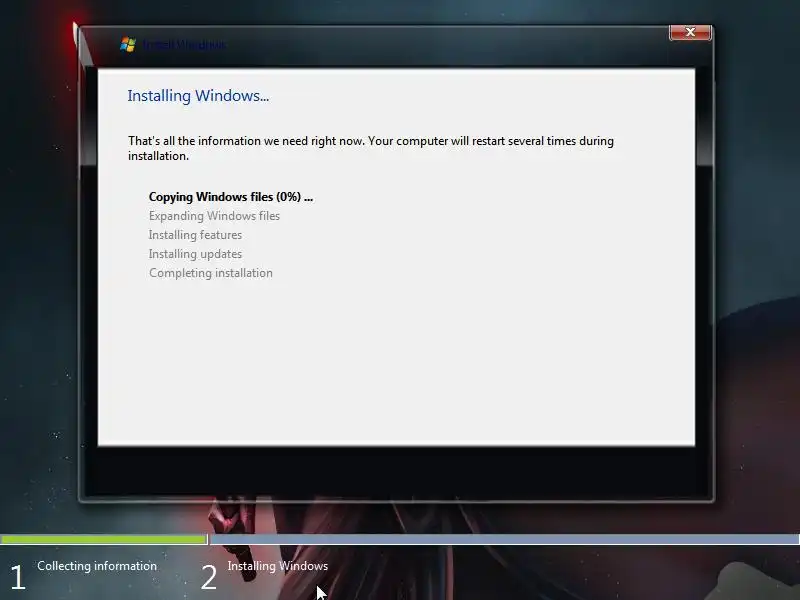Click the Collecting information stage label
Screen dimensions: 800x600
click(97, 566)
